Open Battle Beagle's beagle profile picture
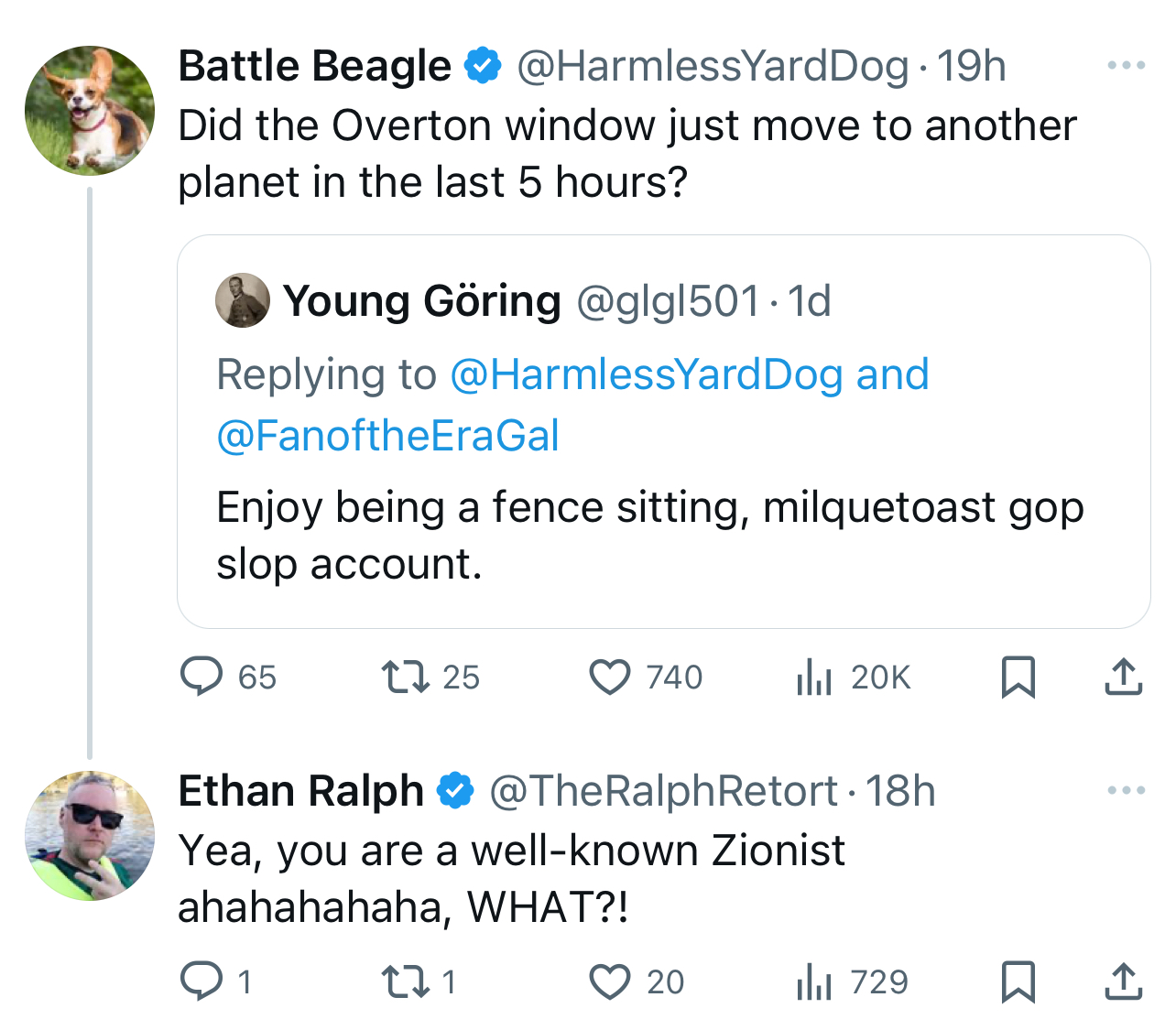Image resolution: width=1176 pixels, height=1019 pixels. 90,110
